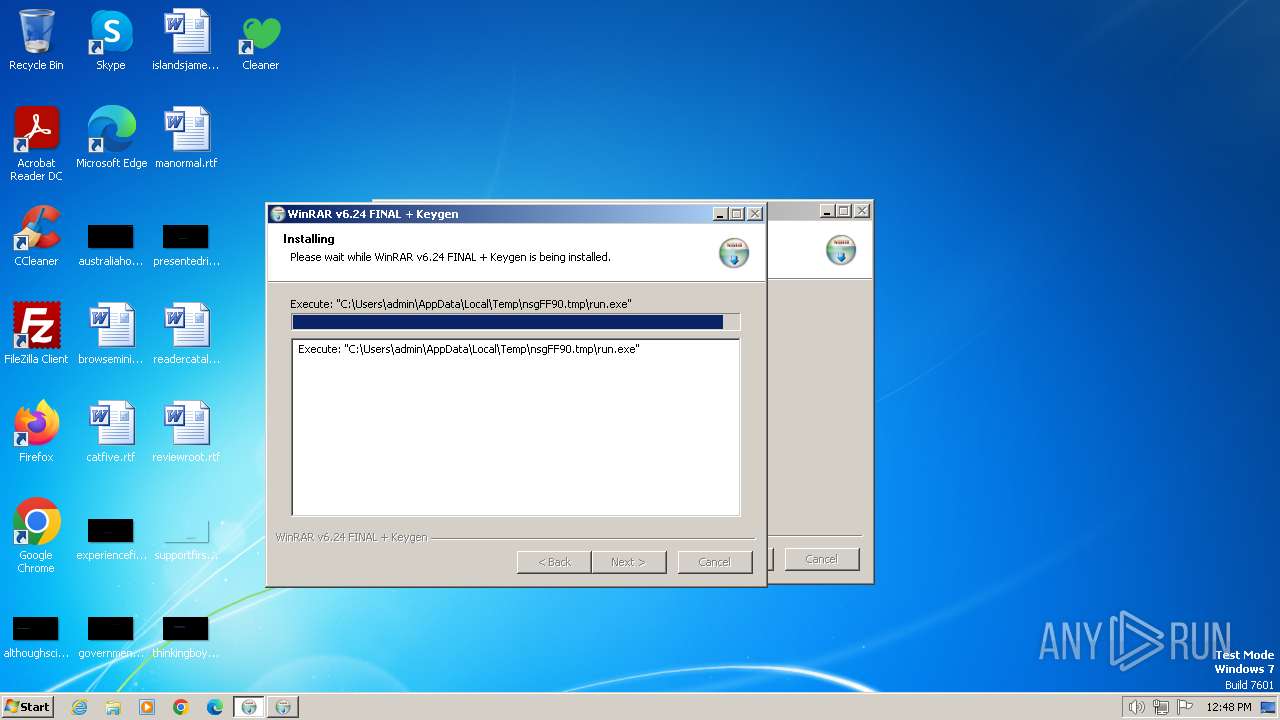This screenshot has height=720, width=1280.
Task: Open the Firefox desktop shortcut
Action: pyautogui.click(x=36, y=432)
